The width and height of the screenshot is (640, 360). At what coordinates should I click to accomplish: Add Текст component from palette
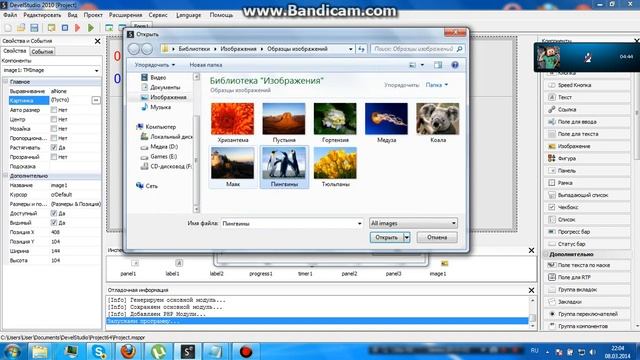pyautogui.click(x=587, y=97)
